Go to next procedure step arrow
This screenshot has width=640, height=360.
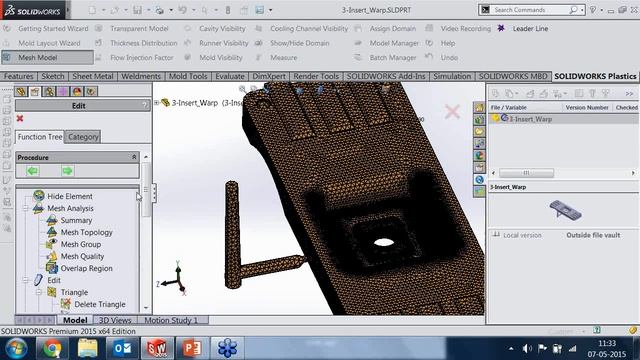[67, 171]
